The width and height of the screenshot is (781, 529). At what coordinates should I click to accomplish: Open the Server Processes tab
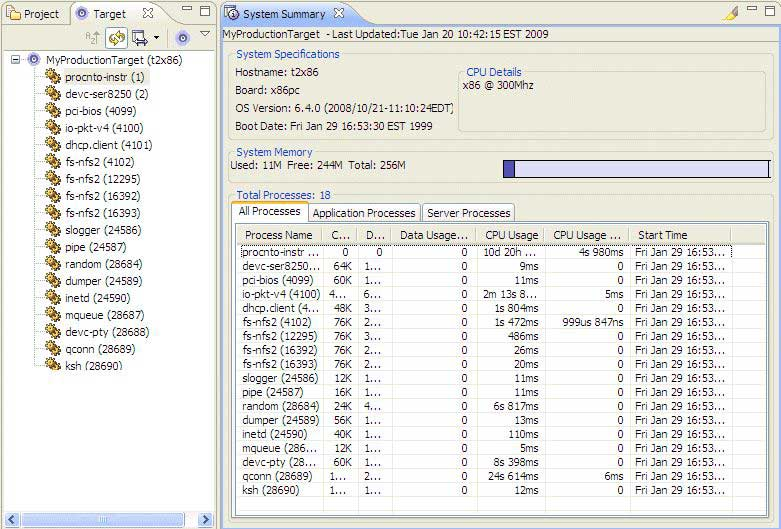point(468,213)
